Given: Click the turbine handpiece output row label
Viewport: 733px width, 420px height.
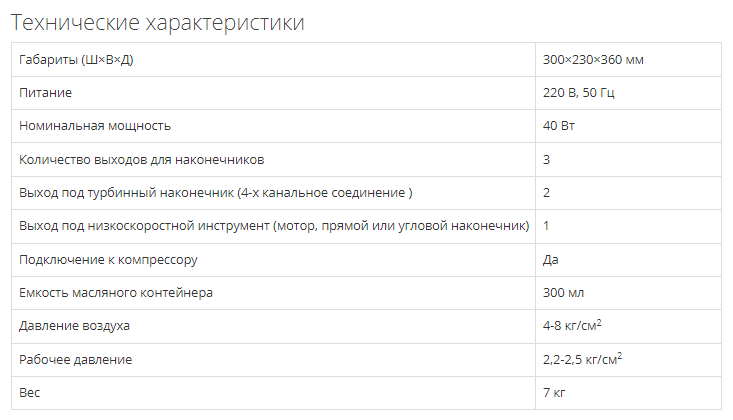Looking at the screenshot, I should click(216, 192).
